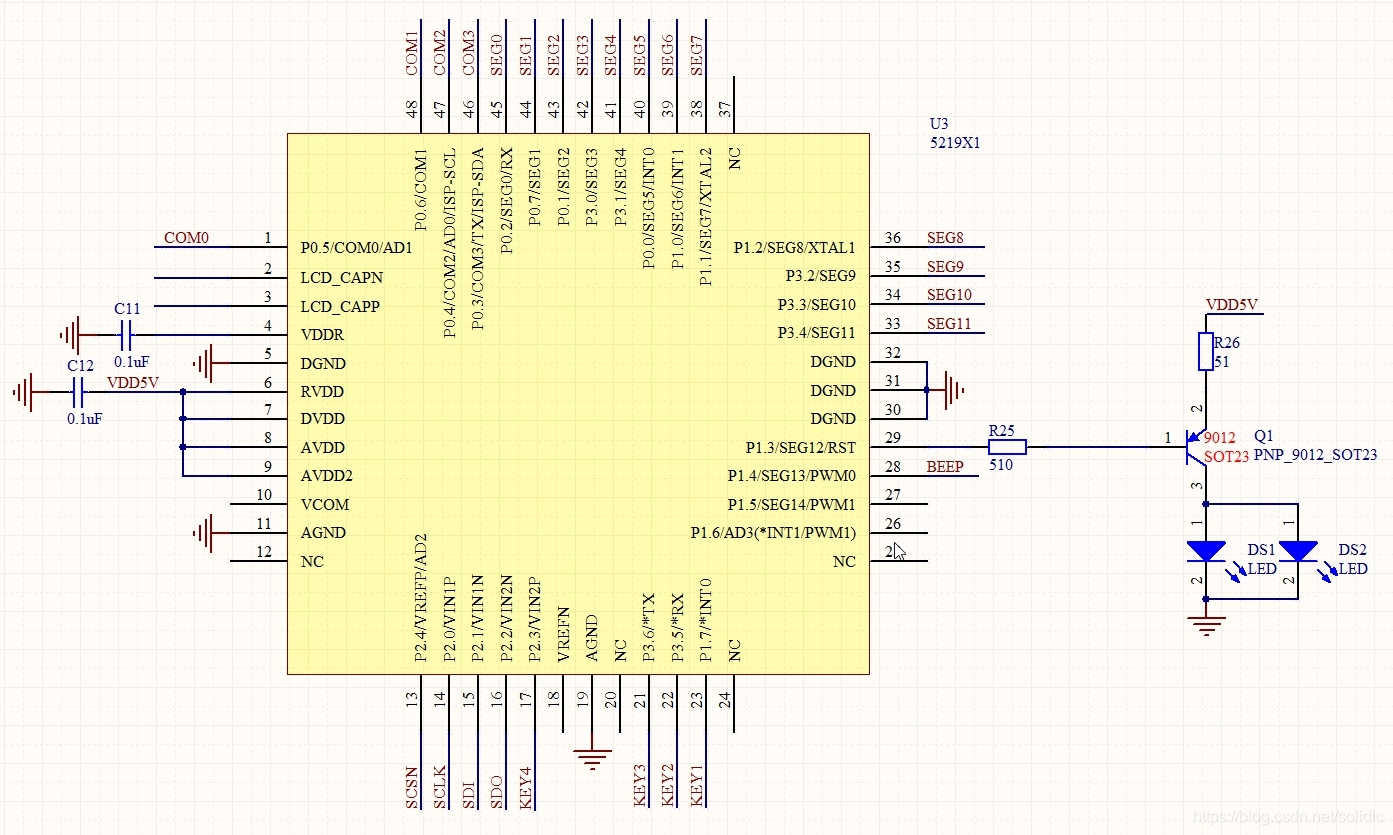Click the VDDR pin name
Screen dimensions: 1393x835
click(322, 334)
